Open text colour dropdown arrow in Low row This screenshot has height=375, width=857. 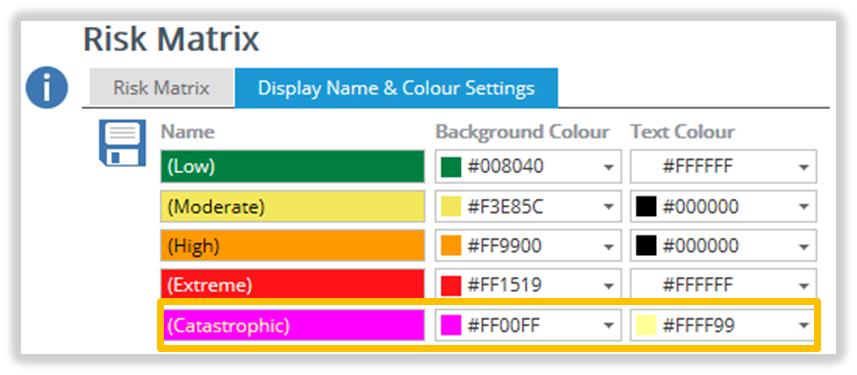pyautogui.click(x=803, y=167)
